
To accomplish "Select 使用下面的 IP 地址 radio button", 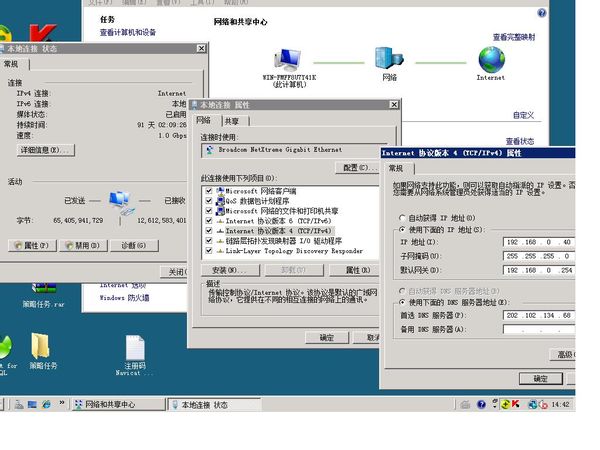I will tap(402, 230).
